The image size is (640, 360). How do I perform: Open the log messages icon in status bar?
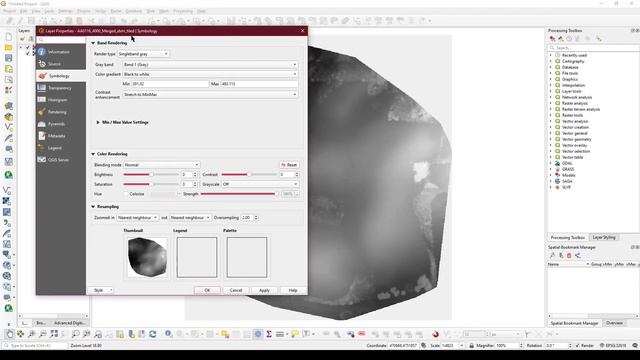pos(635,346)
